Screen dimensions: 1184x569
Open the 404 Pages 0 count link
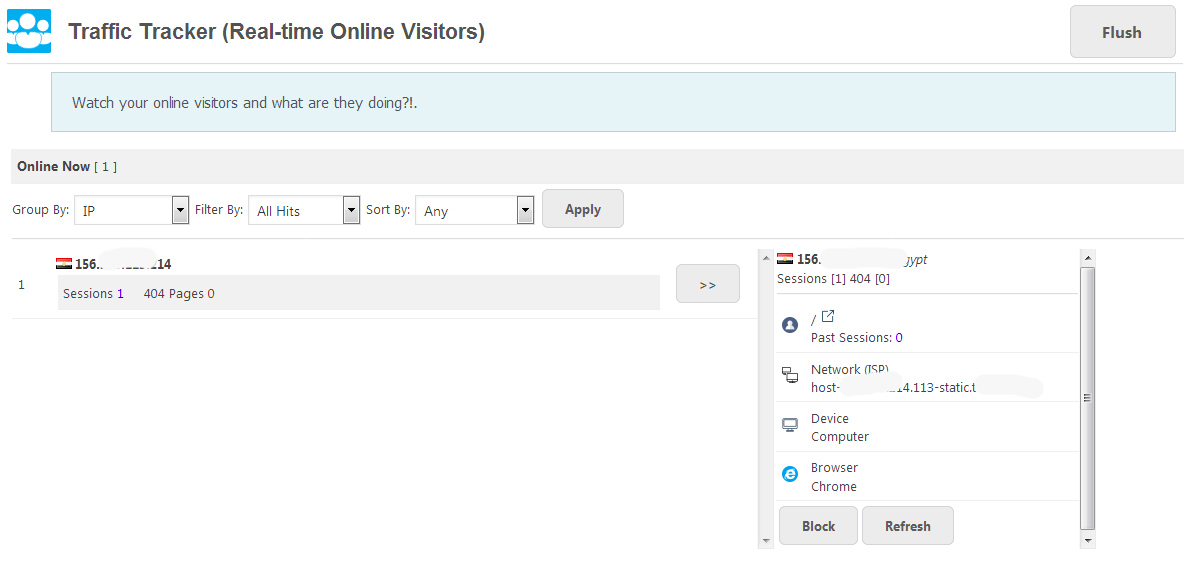coord(211,294)
